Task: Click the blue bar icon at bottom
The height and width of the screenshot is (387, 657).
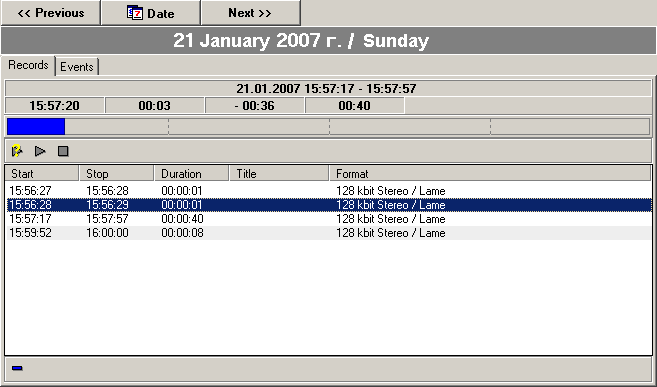Action: tap(17, 368)
